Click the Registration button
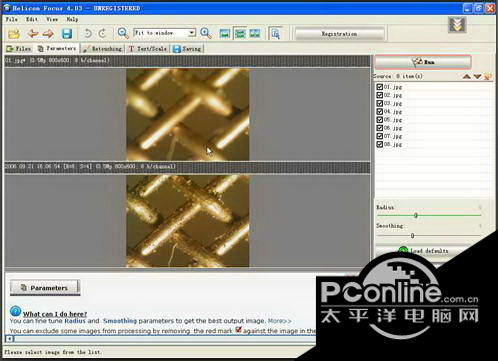This screenshot has width=498, height=361. (x=340, y=34)
